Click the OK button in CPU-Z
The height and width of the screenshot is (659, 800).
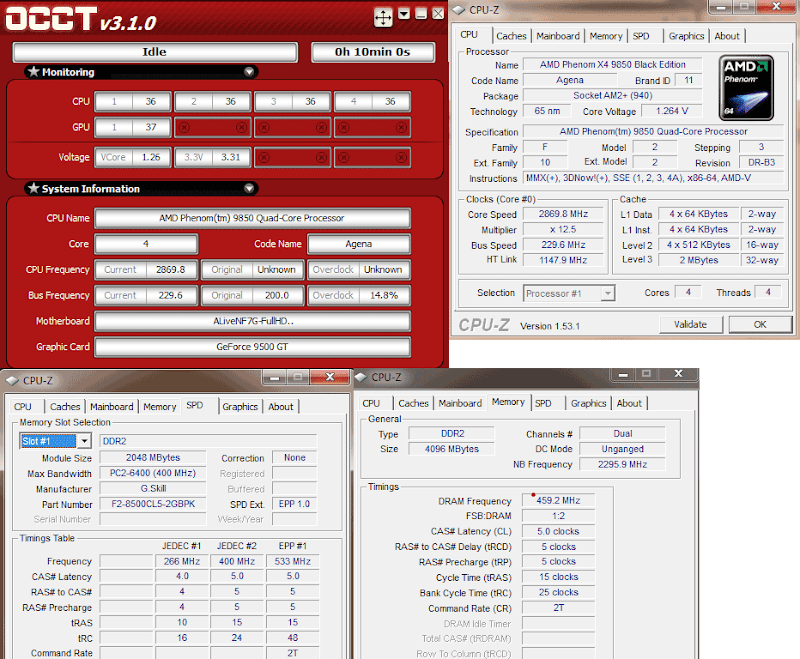(x=760, y=324)
